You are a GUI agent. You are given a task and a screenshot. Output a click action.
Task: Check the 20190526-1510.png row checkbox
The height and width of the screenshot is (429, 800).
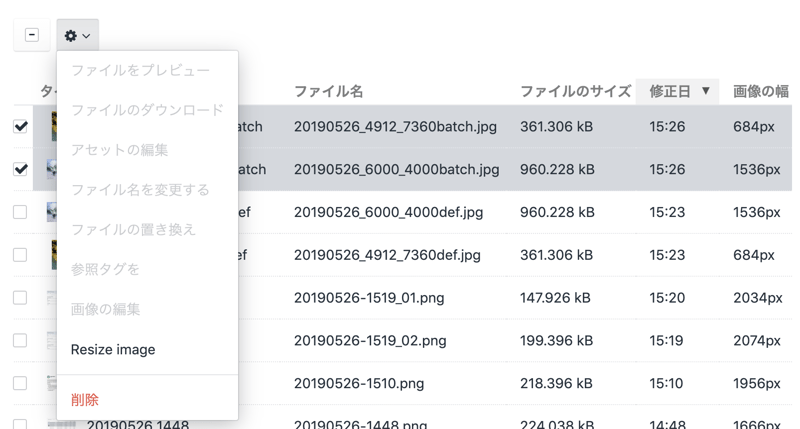pyautogui.click(x=20, y=383)
